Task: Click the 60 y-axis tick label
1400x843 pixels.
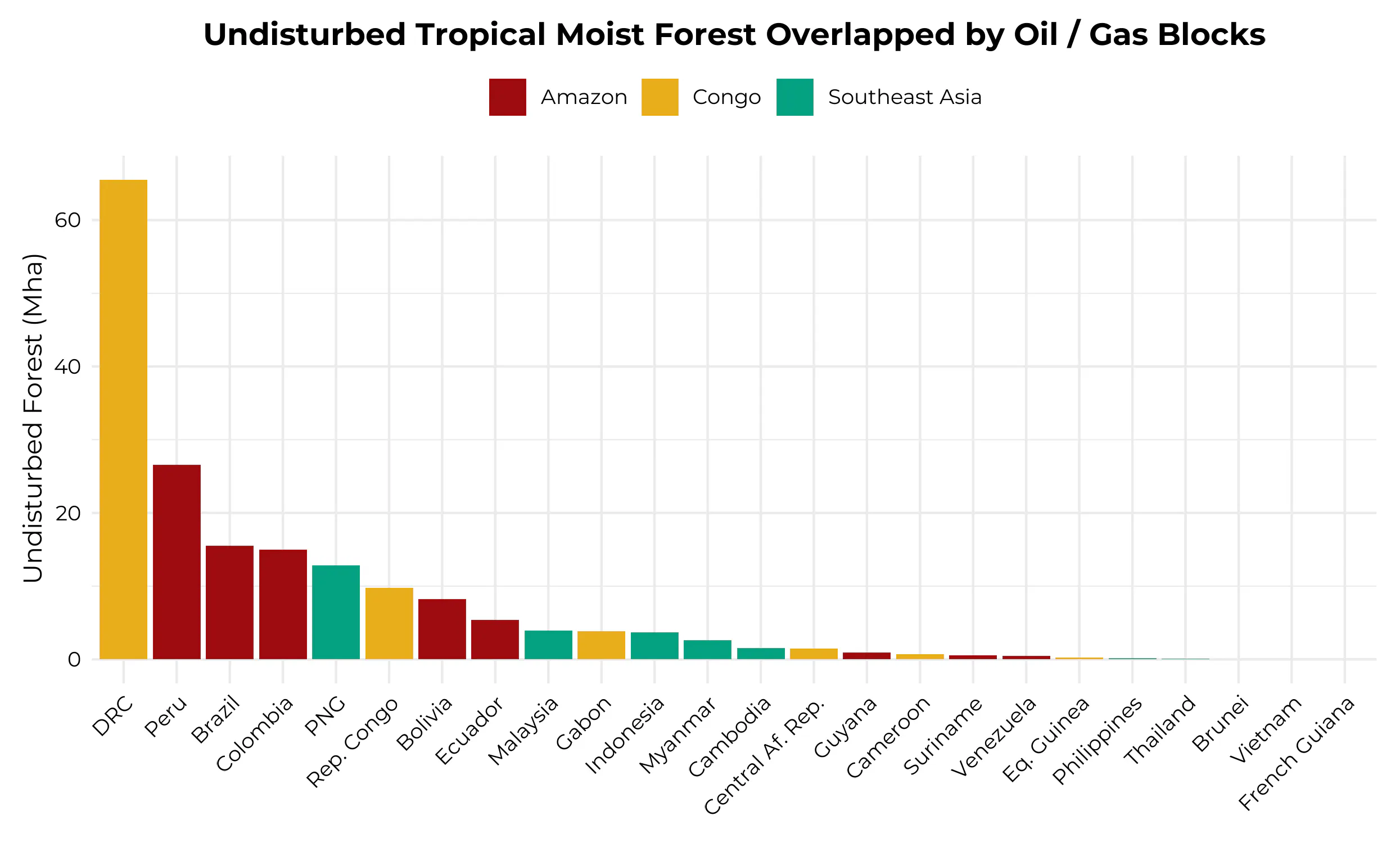Action: click(x=67, y=220)
